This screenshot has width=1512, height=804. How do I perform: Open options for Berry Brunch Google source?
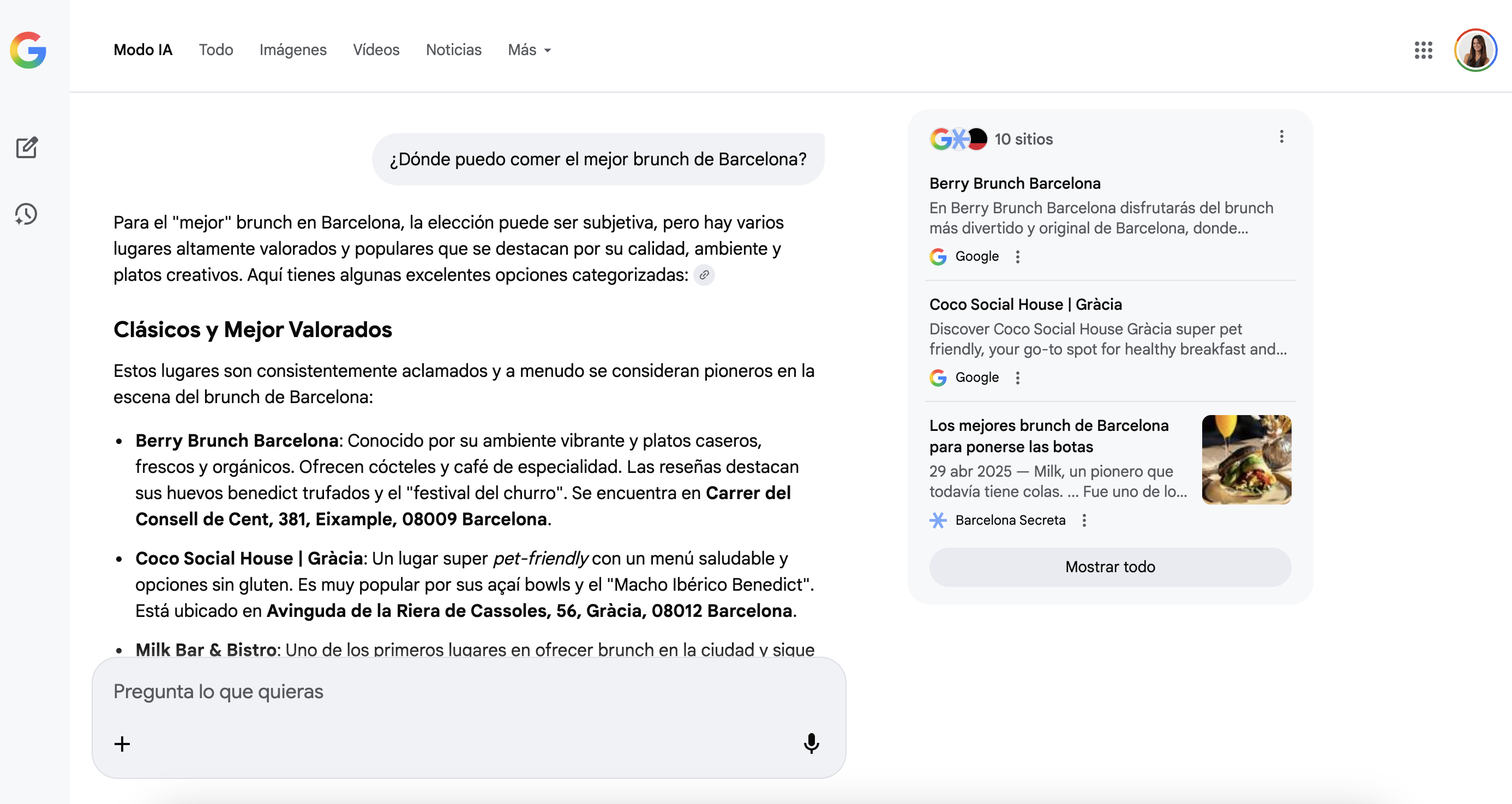click(x=1018, y=256)
